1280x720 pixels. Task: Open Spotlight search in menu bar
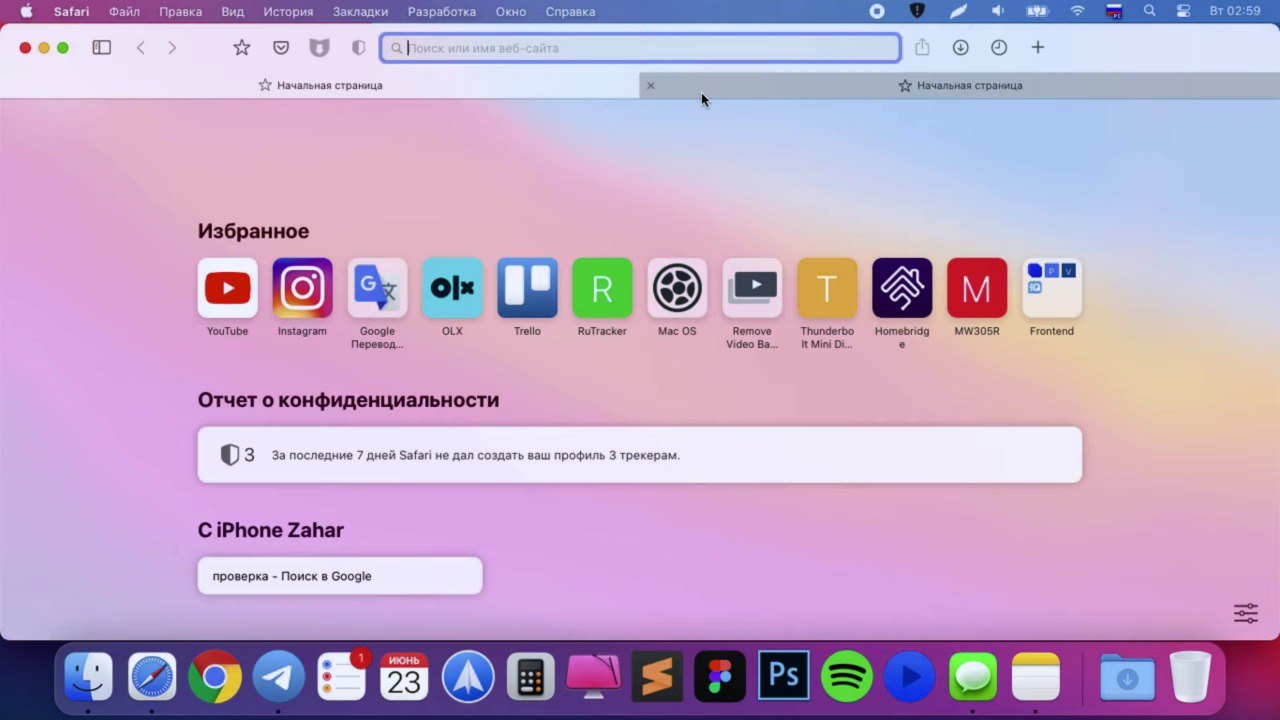tap(1150, 12)
